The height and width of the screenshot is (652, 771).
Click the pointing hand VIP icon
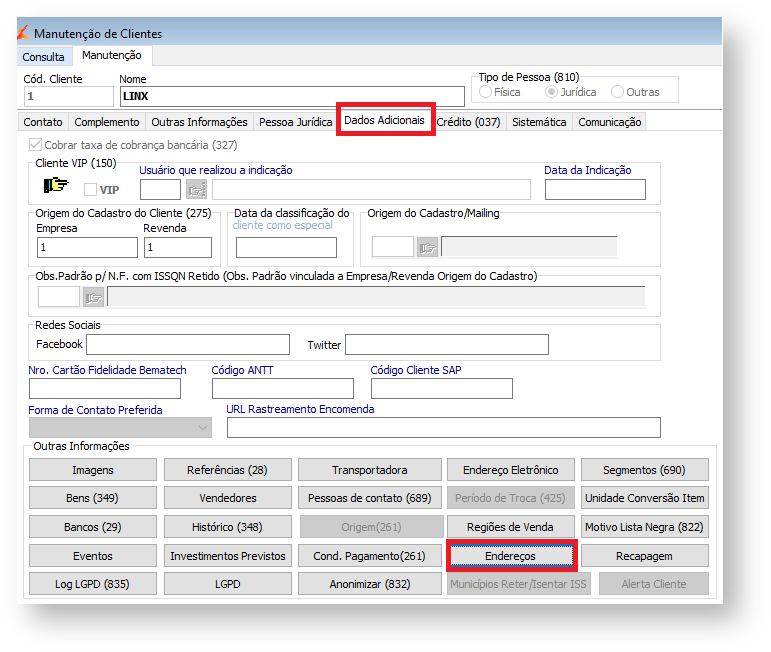(56, 186)
